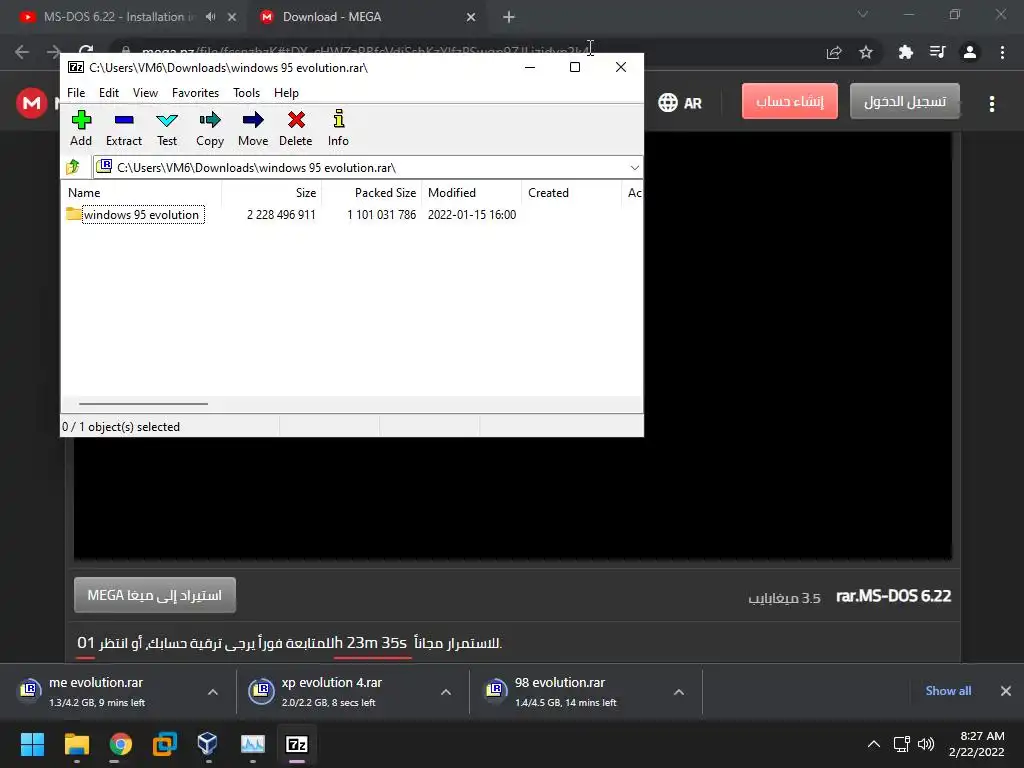The height and width of the screenshot is (768, 1024).
Task: Click the 7-Zip taskbar icon
Action: [x=296, y=744]
